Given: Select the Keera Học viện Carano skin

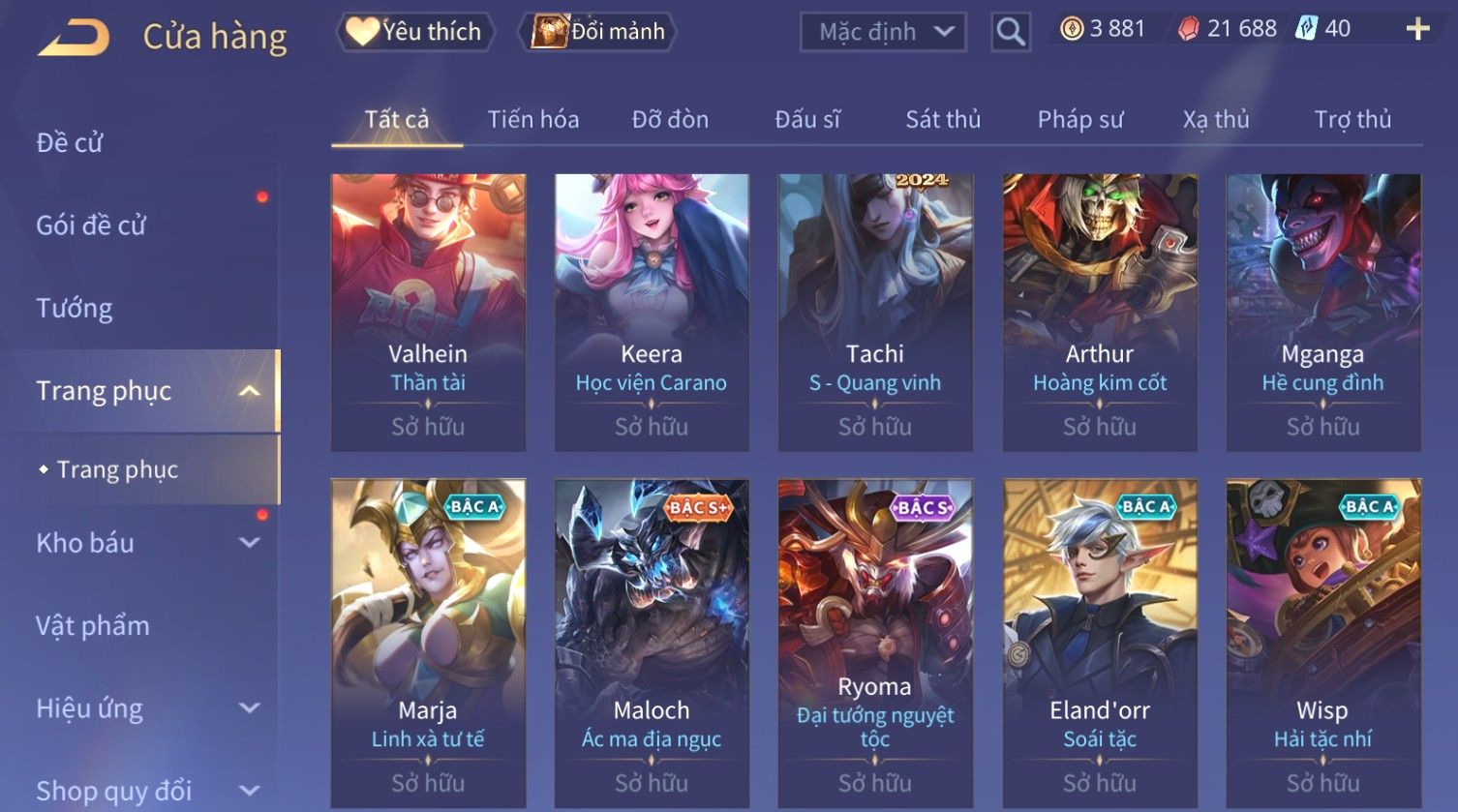Looking at the screenshot, I should [x=652, y=313].
